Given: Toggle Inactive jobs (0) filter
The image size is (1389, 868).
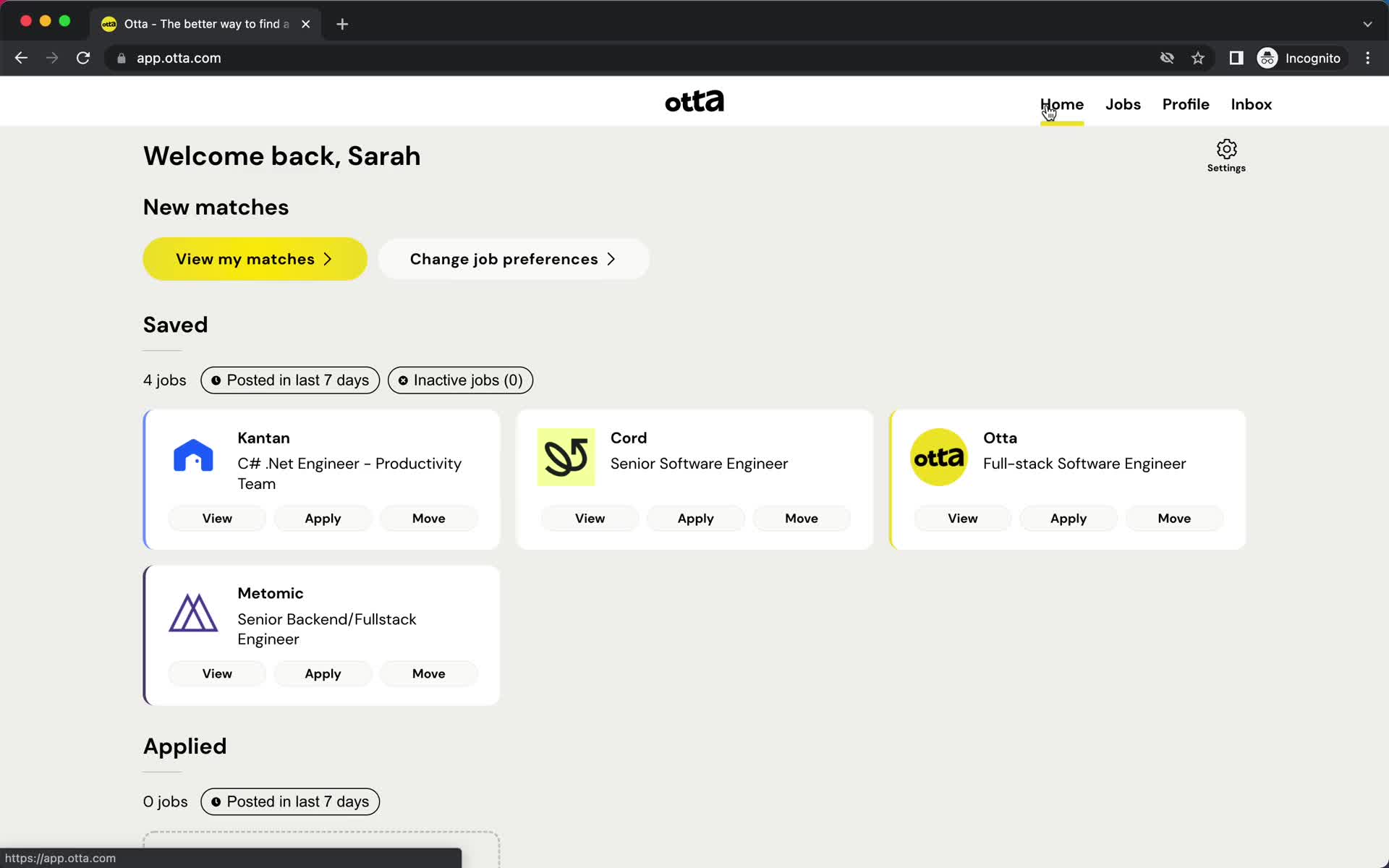Looking at the screenshot, I should pyautogui.click(x=461, y=380).
